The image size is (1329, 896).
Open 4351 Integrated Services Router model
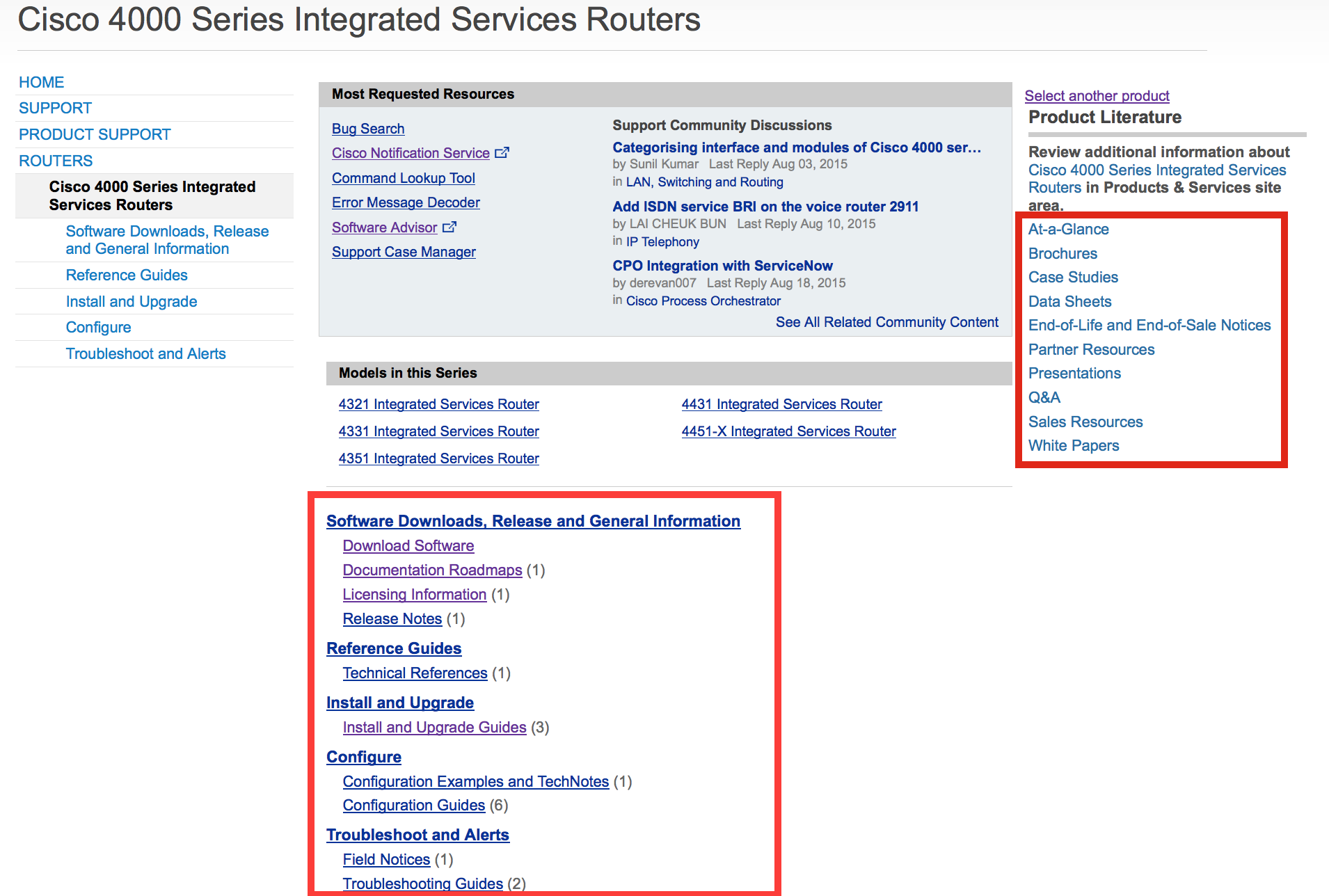pos(438,458)
